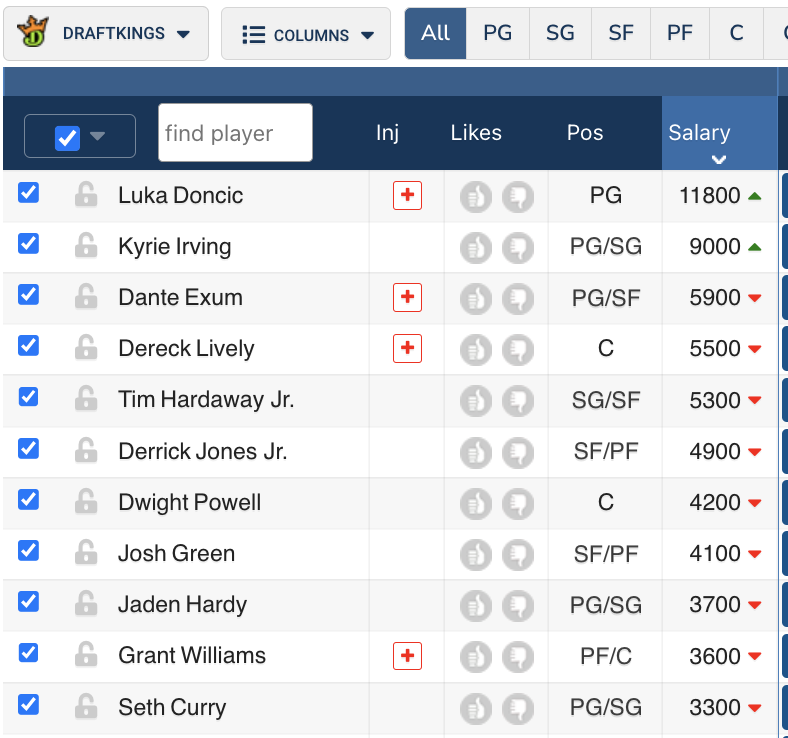This screenshot has width=788, height=738.
Task: Thumbs up Dante Exum
Action: click(x=475, y=299)
